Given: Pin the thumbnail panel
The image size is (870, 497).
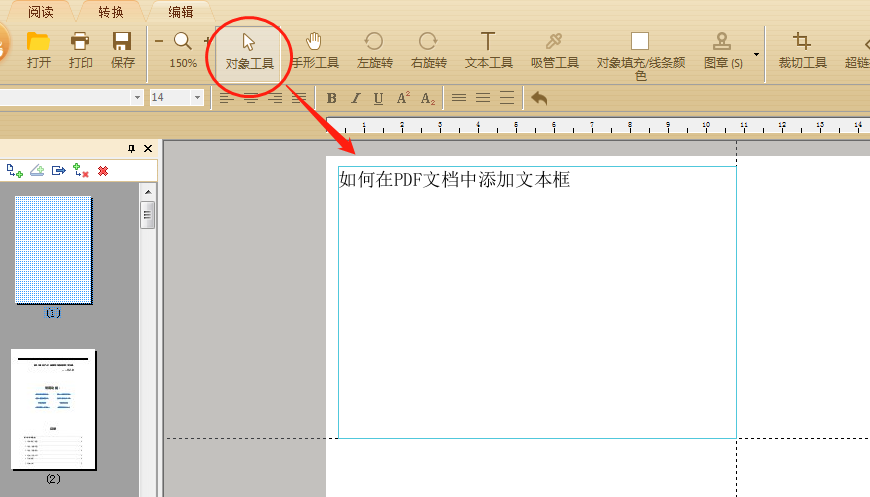Looking at the screenshot, I should coord(131,148).
